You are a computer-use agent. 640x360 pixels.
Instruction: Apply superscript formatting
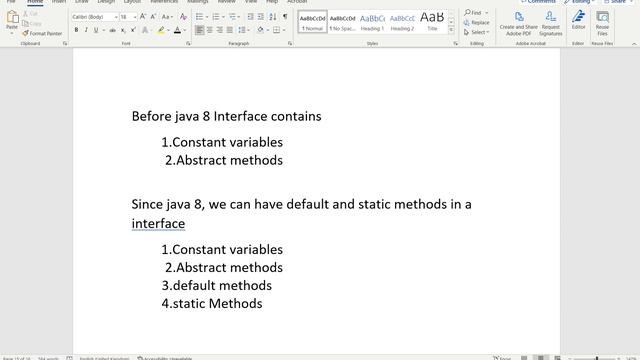click(133, 30)
